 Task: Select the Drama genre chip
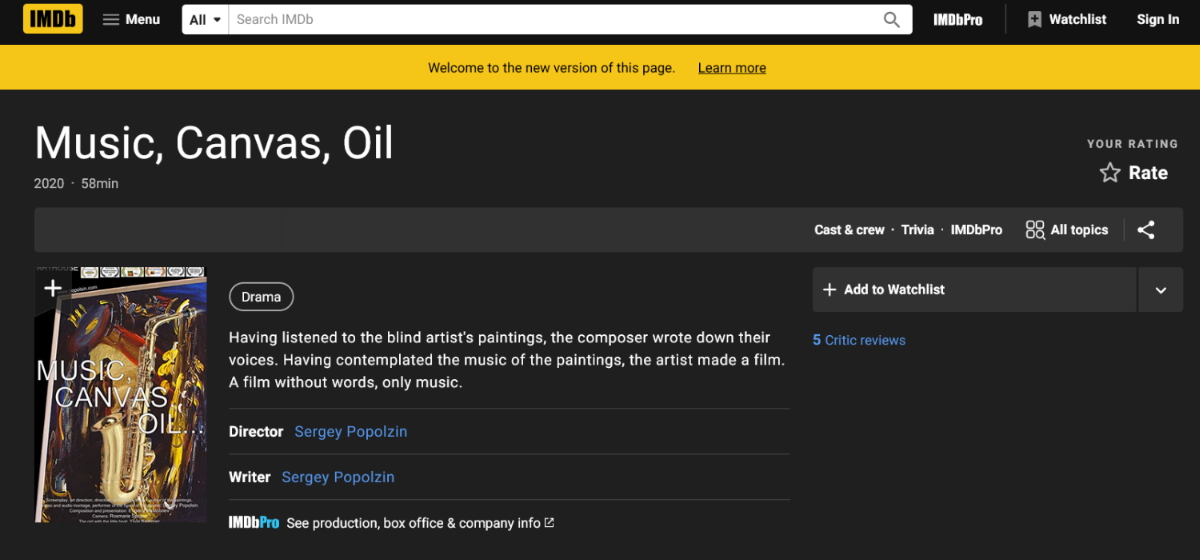point(261,297)
